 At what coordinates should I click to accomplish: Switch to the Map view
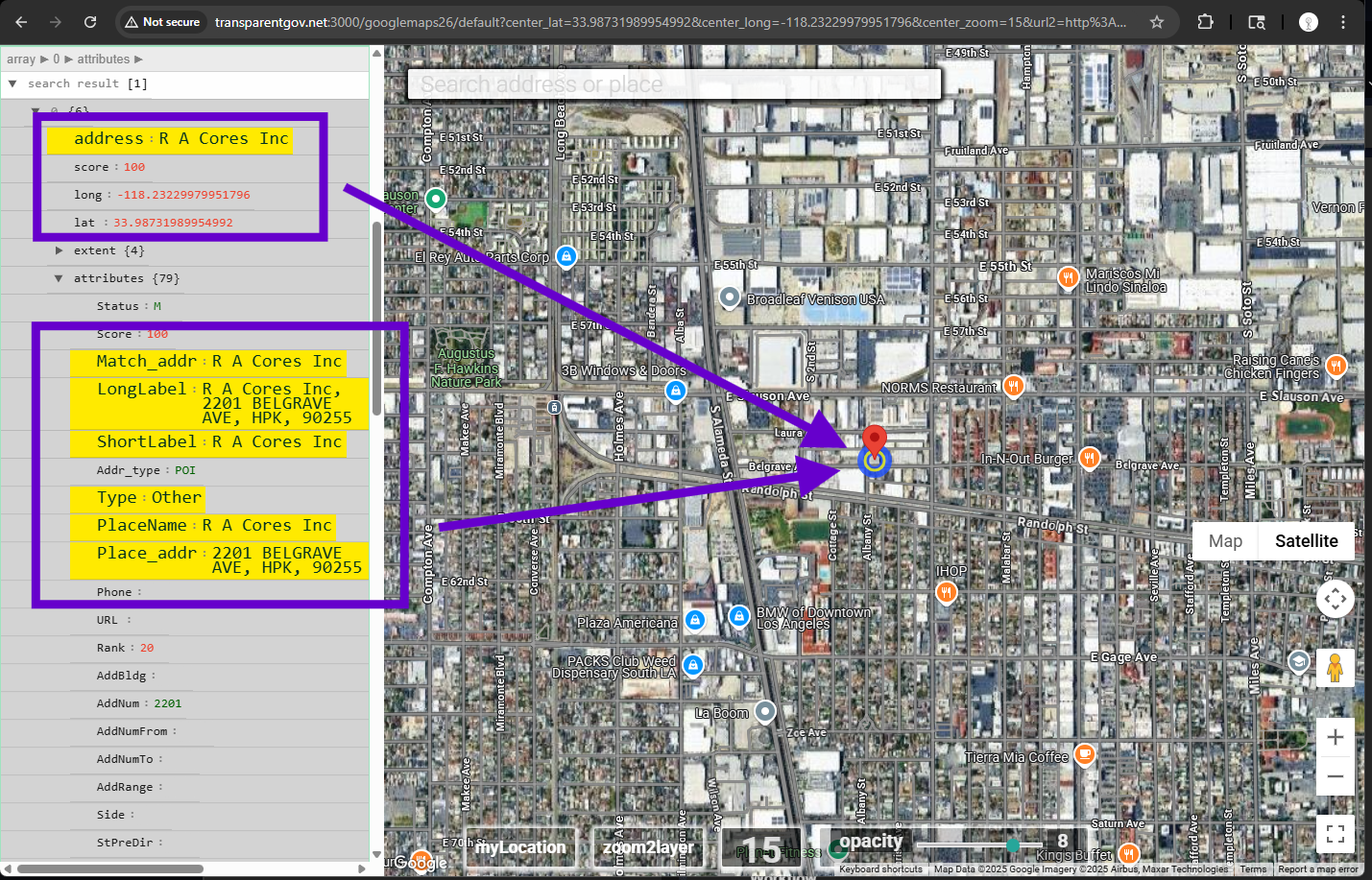pyautogui.click(x=1225, y=541)
